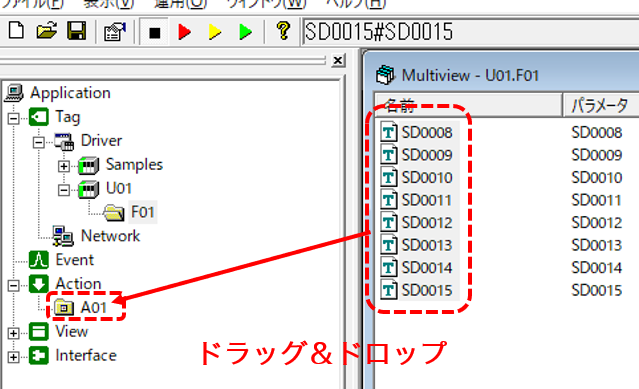This screenshot has width=639, height=389.
Task: Select the Action node icon
Action: pyautogui.click(x=39, y=284)
